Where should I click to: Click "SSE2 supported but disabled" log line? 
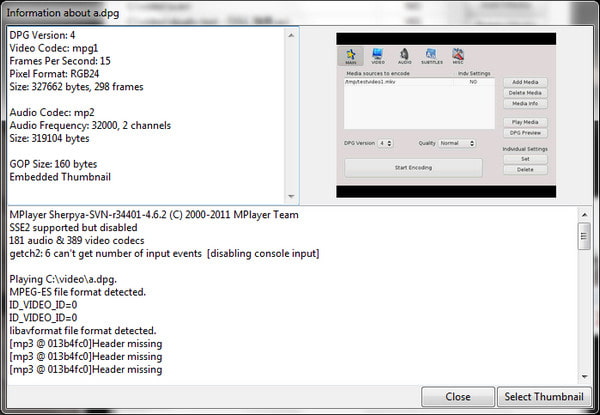(73, 228)
